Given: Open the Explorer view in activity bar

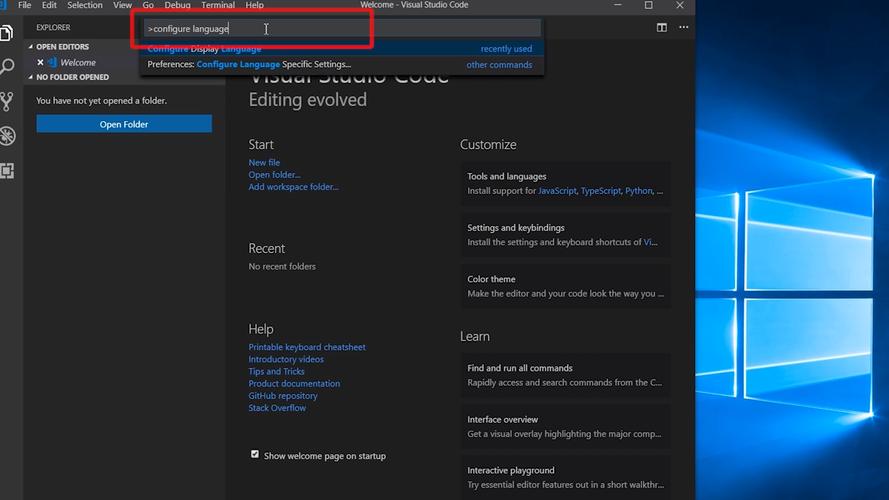Looking at the screenshot, I should tap(7, 33).
